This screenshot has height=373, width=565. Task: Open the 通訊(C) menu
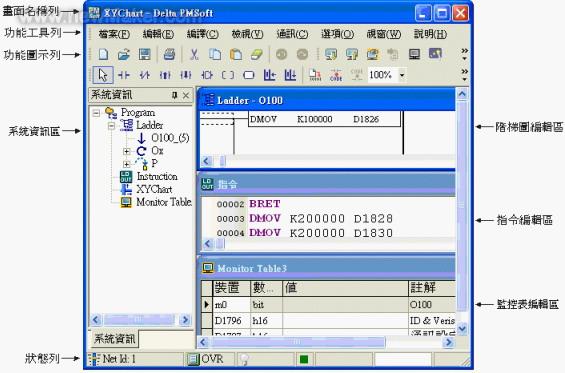pos(292,34)
